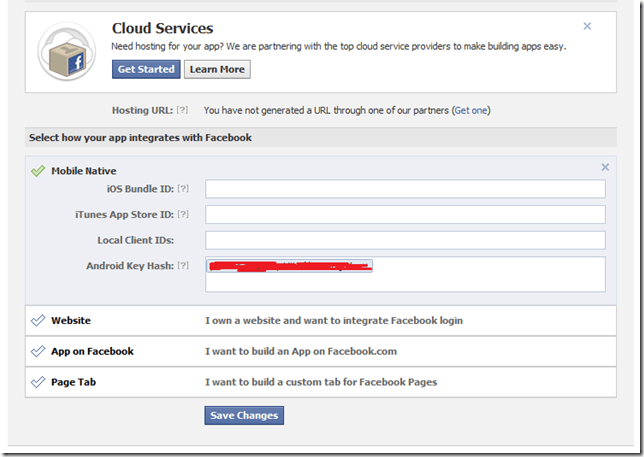Click the 'Get one' hosting link

click(x=471, y=111)
